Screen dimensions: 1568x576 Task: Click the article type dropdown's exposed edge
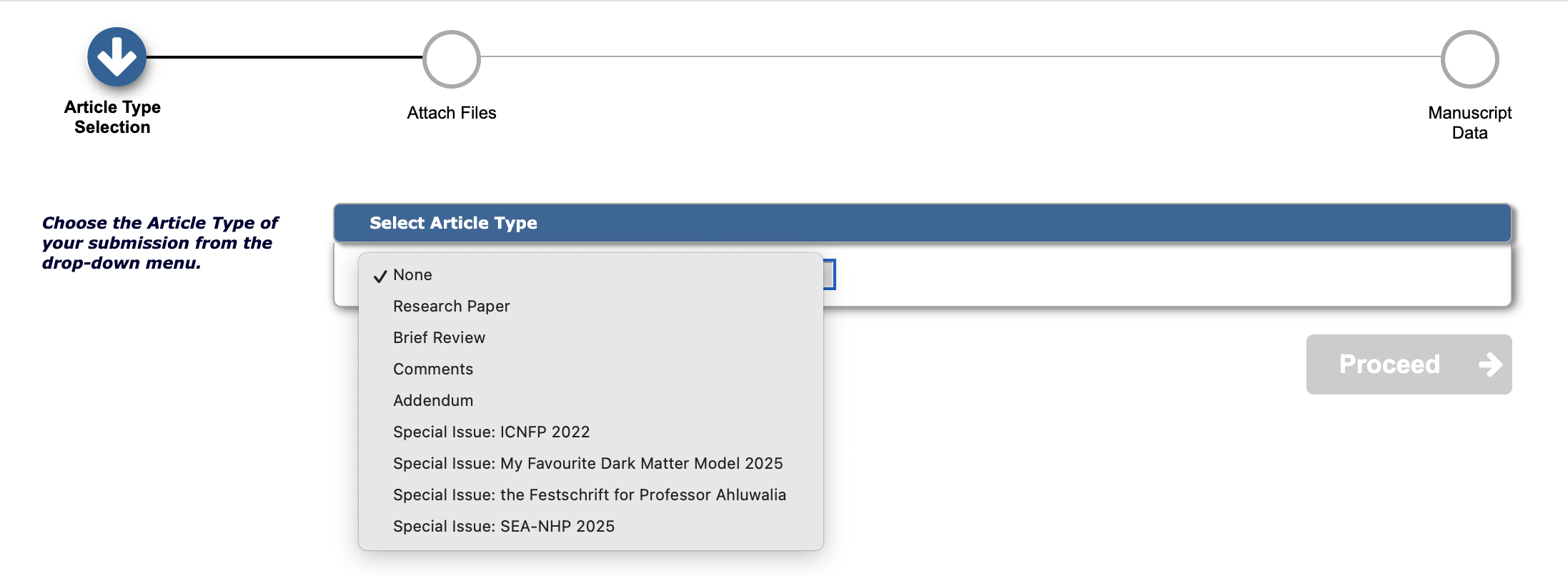829,274
